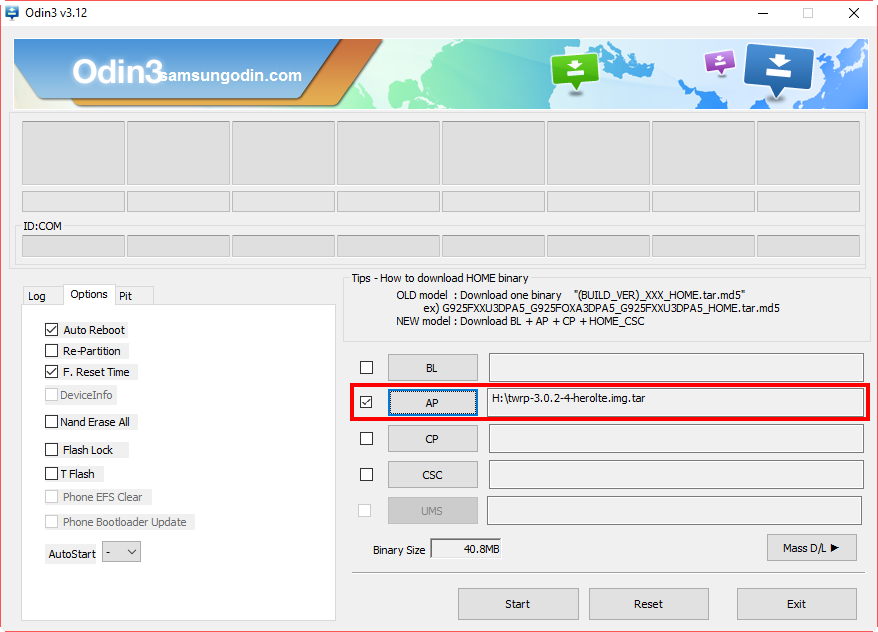Click the samsungodin.com banner text
This screenshot has height=632, width=878.
coord(231,76)
